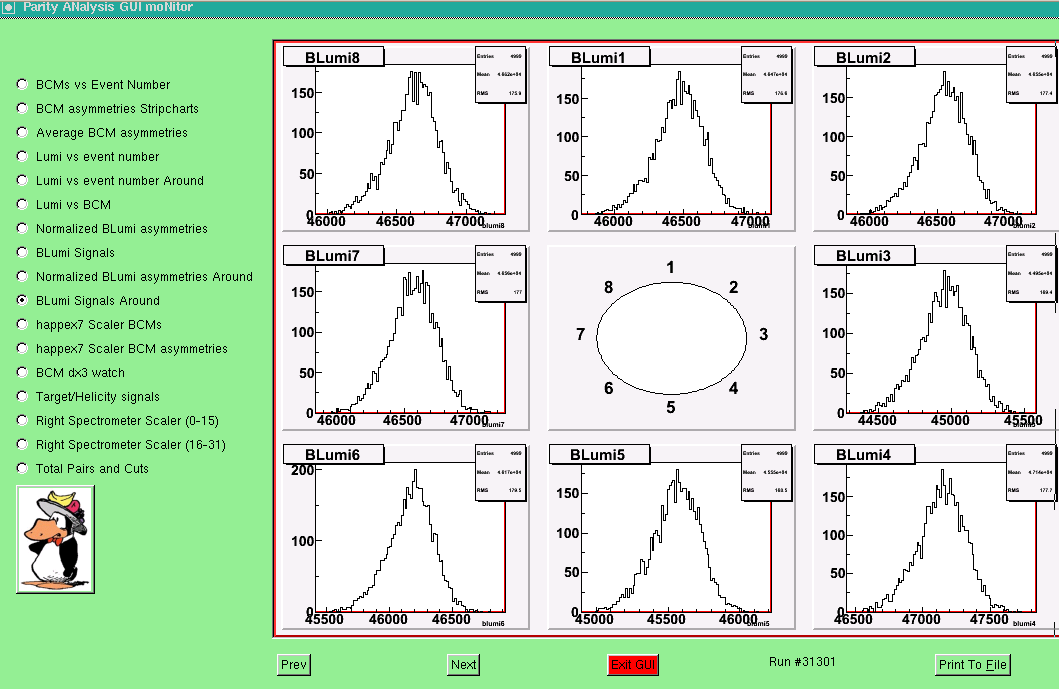Select the BCMs vs Event Number radio button
Screen dimensions: 1059x689
coord(22,84)
